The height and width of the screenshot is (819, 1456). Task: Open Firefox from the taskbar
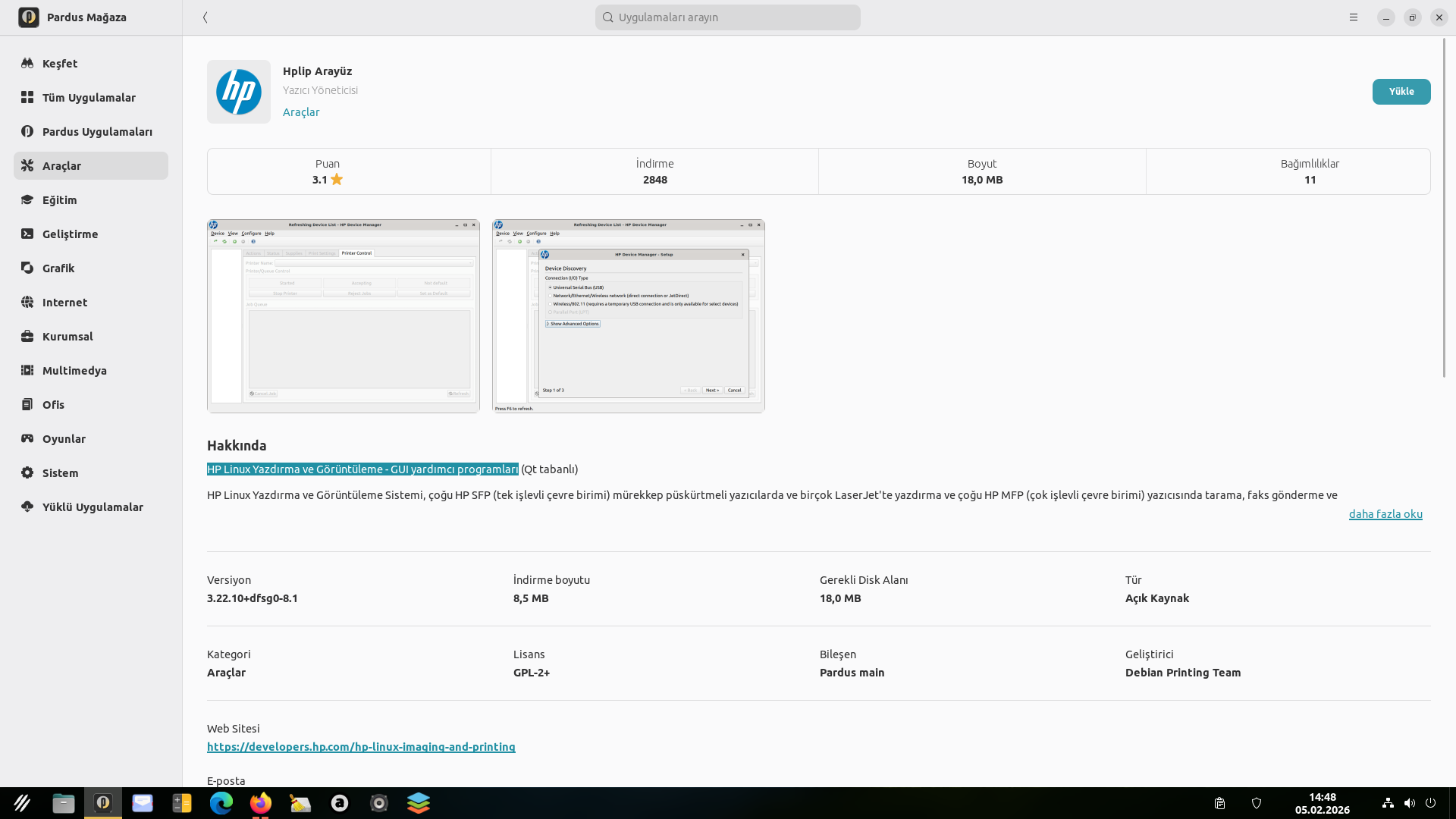(261, 803)
